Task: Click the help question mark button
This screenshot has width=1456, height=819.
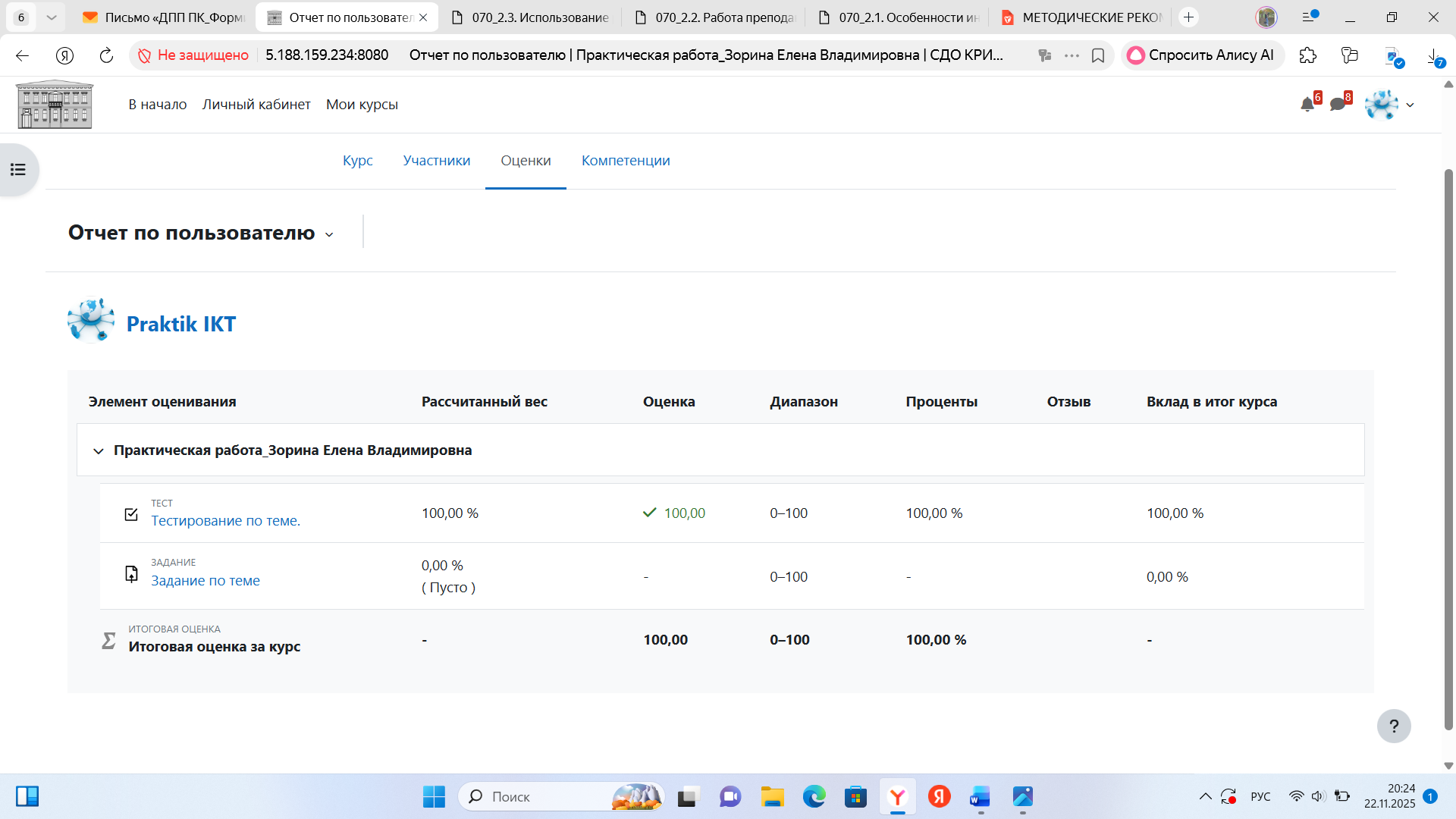Action: click(1393, 726)
